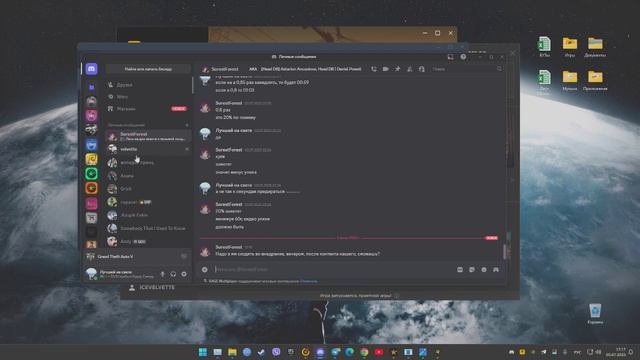Open File Explorer from the taskbar
The width and height of the screenshot is (640, 360).
[232, 352]
